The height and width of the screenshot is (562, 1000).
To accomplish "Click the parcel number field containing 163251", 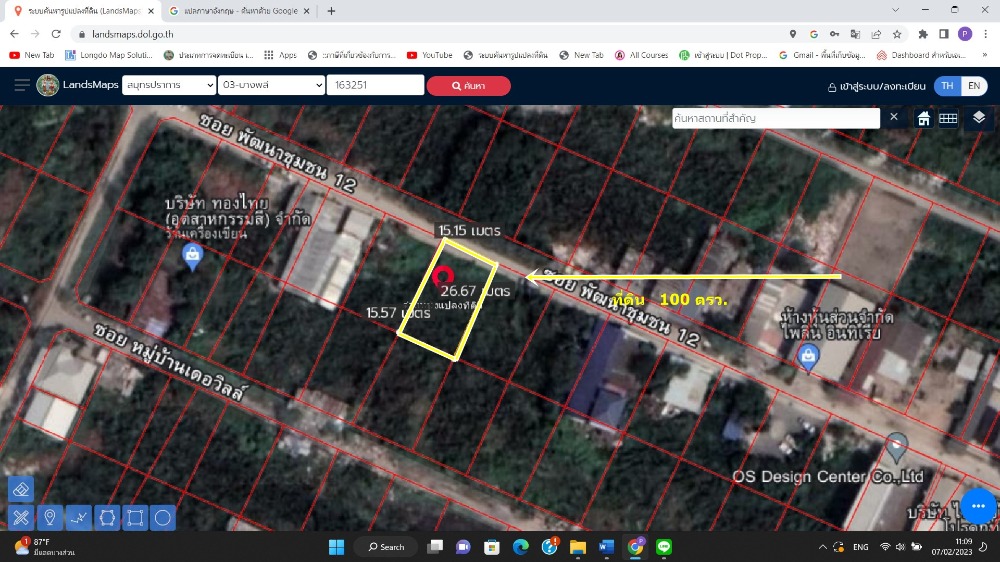I will pyautogui.click(x=376, y=85).
